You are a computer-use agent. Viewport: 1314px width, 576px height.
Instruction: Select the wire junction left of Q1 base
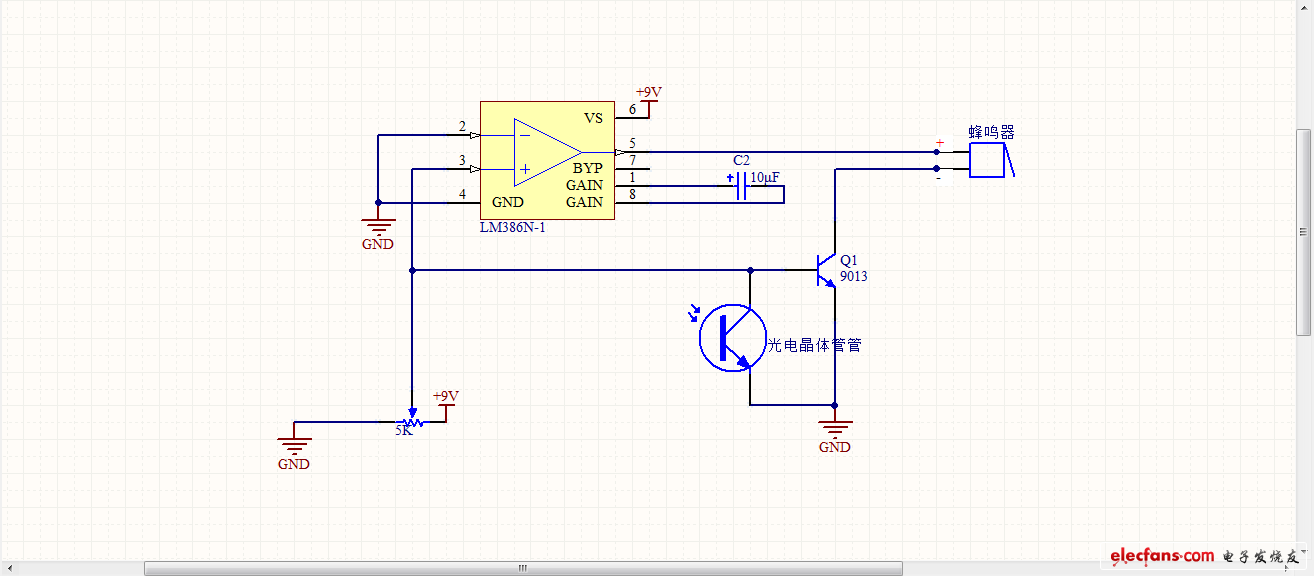(751, 270)
